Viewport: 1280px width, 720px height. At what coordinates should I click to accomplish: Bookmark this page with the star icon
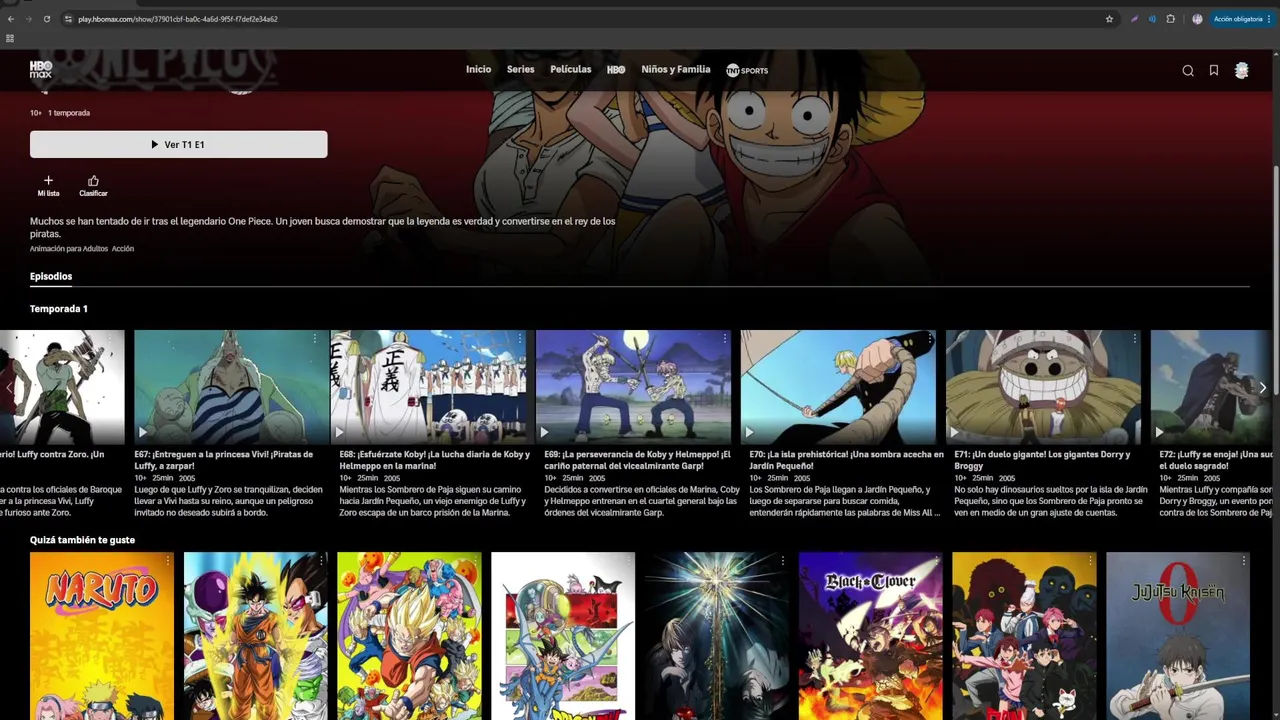click(x=1109, y=19)
